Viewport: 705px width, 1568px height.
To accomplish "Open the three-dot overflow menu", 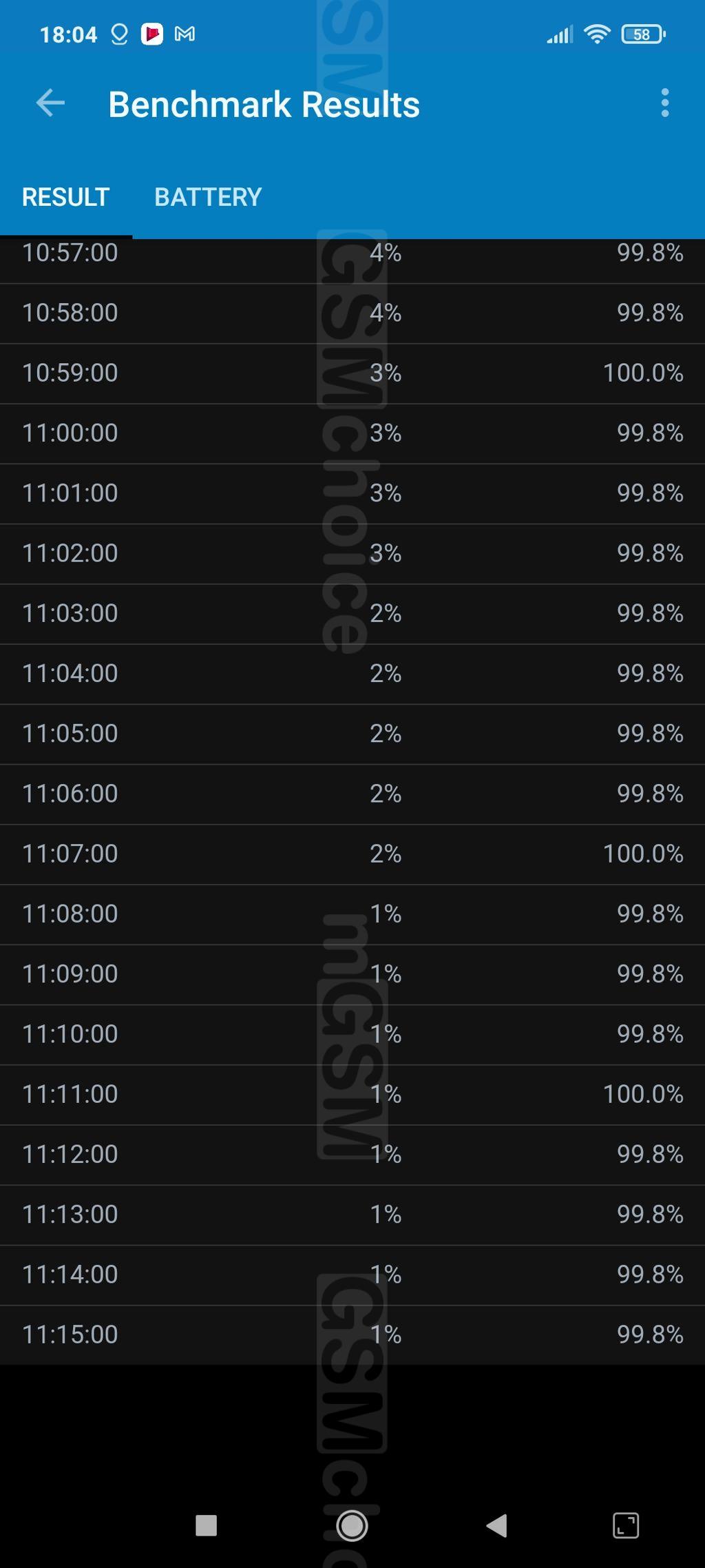I will tap(664, 103).
